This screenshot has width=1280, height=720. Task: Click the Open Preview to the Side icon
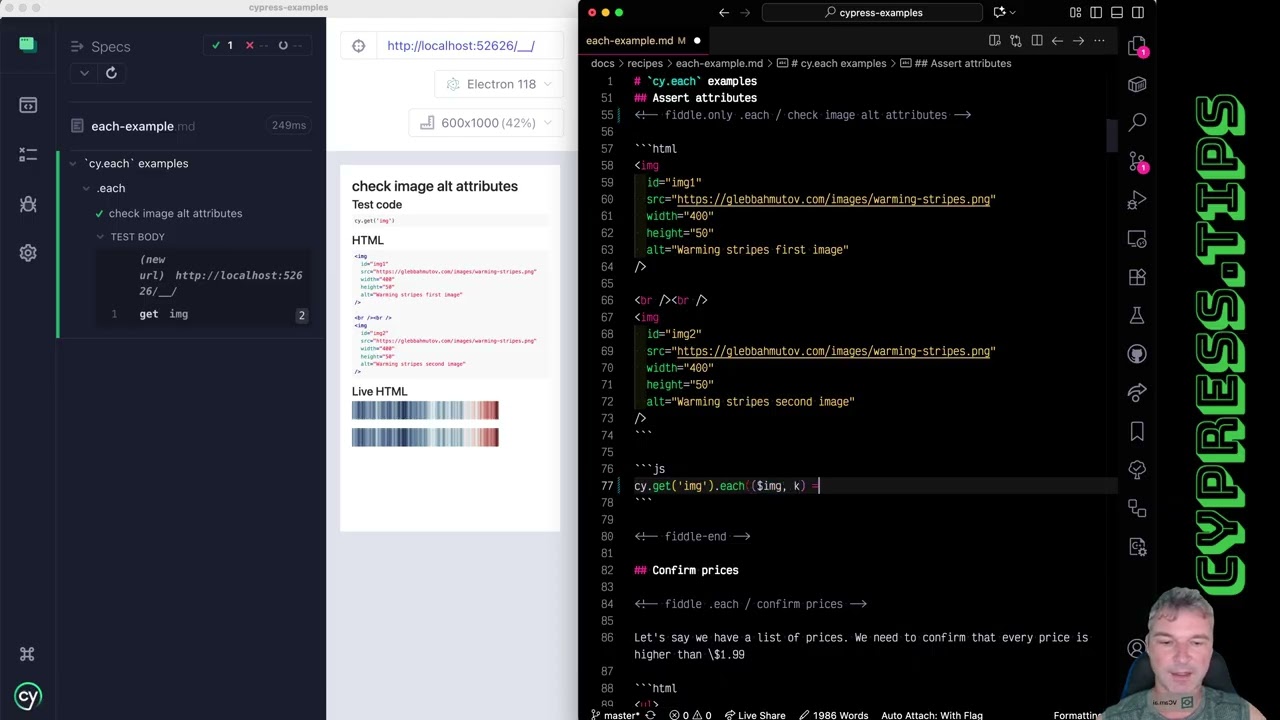coord(995,41)
